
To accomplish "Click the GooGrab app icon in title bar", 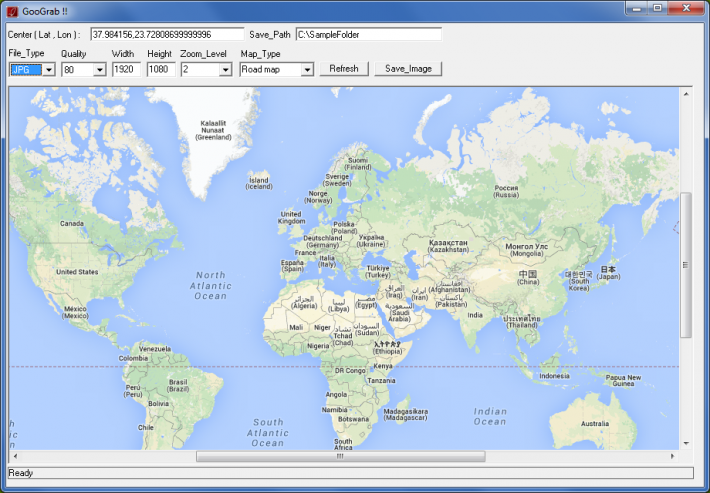I will pyautogui.click(x=12, y=11).
